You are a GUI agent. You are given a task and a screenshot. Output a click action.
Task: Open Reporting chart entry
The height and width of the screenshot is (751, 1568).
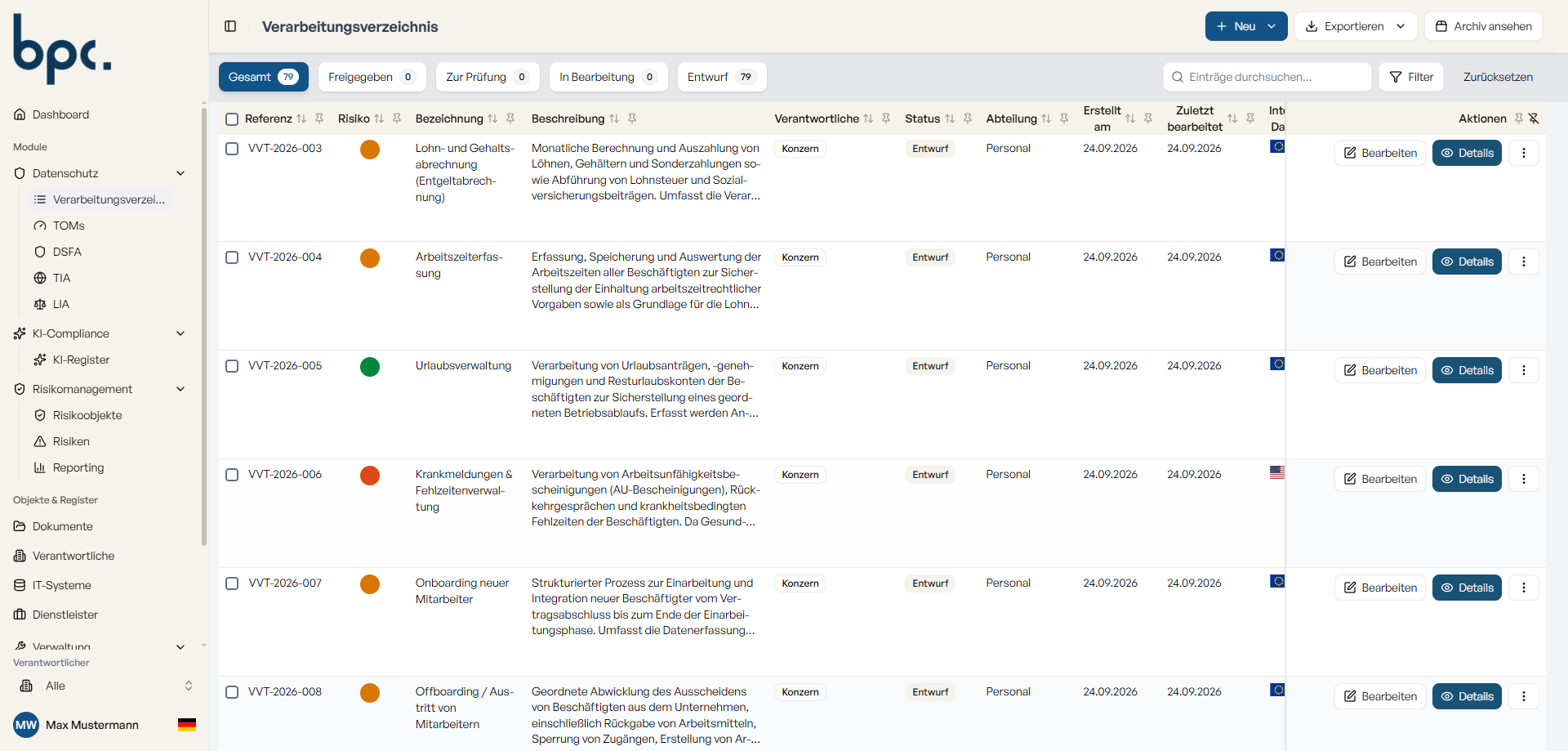[78, 467]
